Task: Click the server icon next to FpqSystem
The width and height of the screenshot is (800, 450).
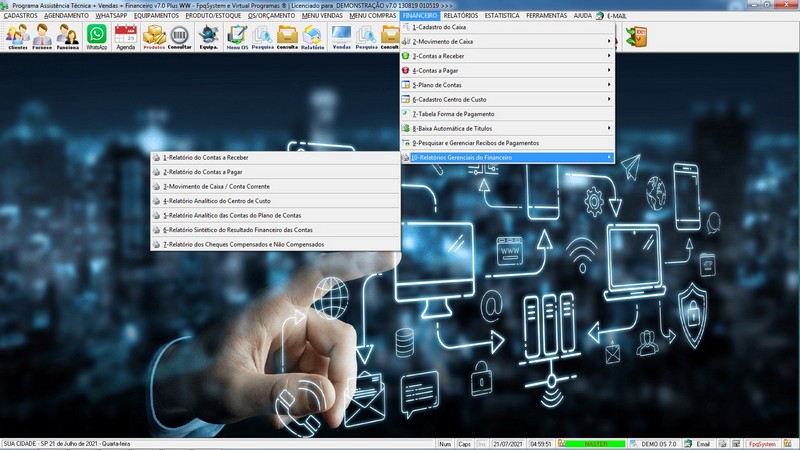Action: click(x=736, y=444)
